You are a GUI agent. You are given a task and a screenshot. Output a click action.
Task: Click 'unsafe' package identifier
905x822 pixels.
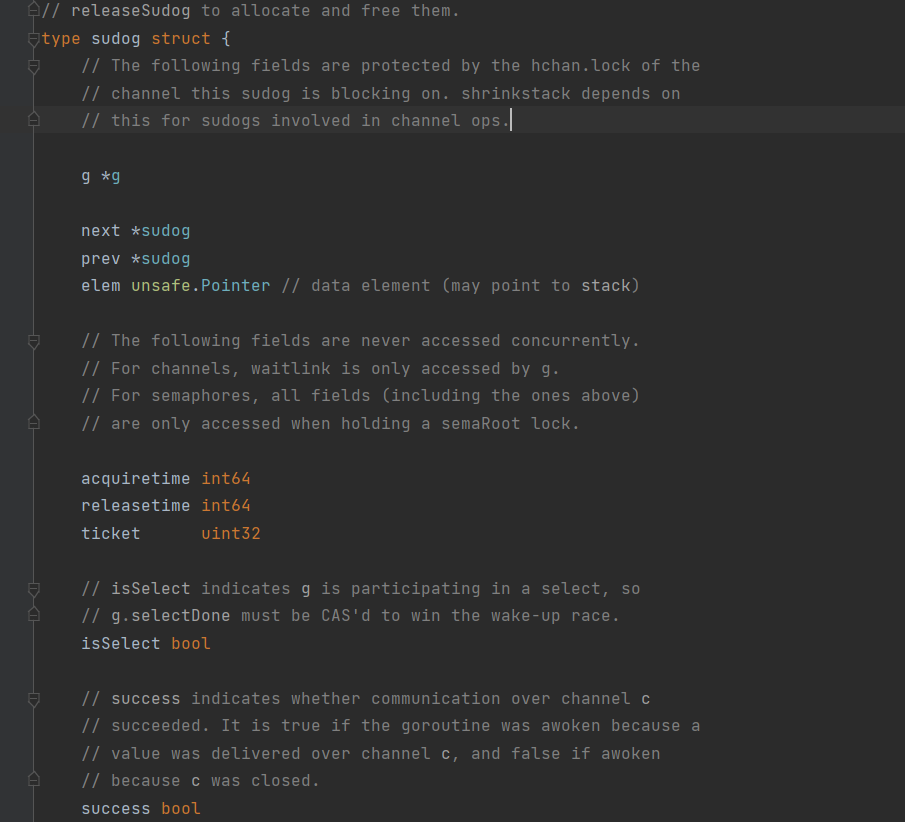coord(160,286)
